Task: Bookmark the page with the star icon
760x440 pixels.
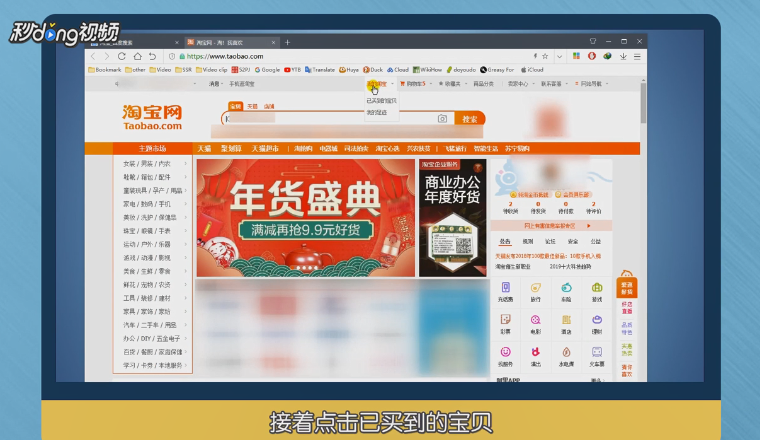Action: click(x=545, y=56)
